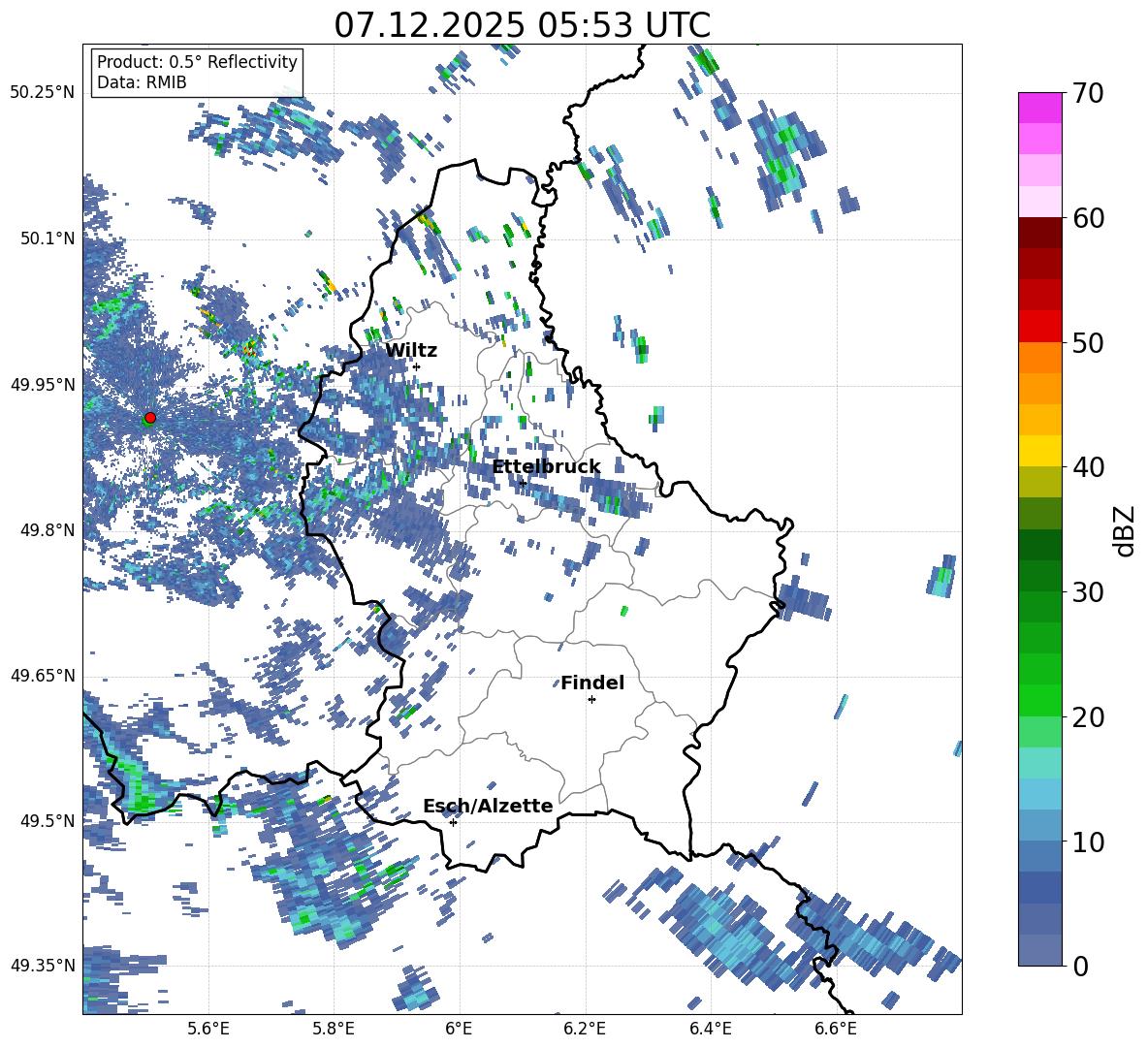
Task: Click the 6°E longitude label
Action: pyautogui.click(x=459, y=1029)
